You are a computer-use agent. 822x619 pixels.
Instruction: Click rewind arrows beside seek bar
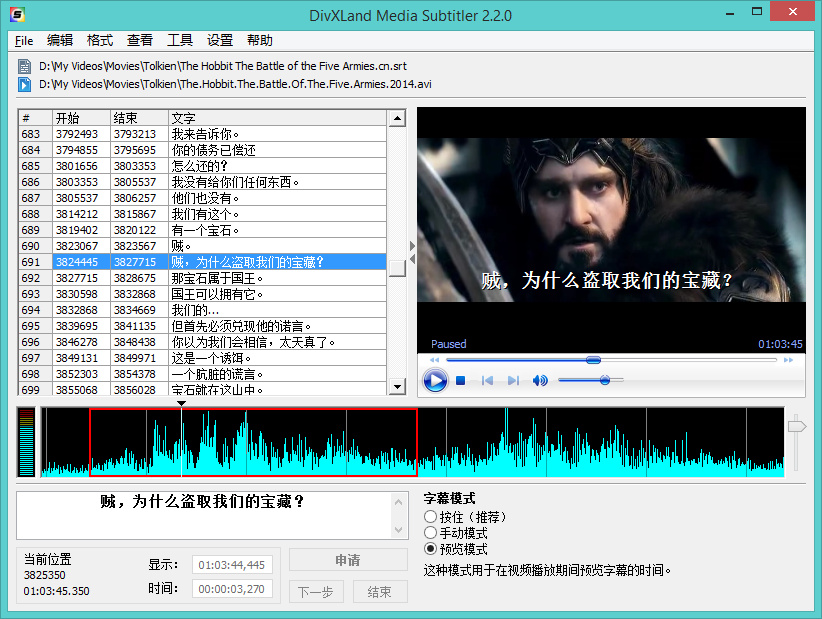coord(435,360)
